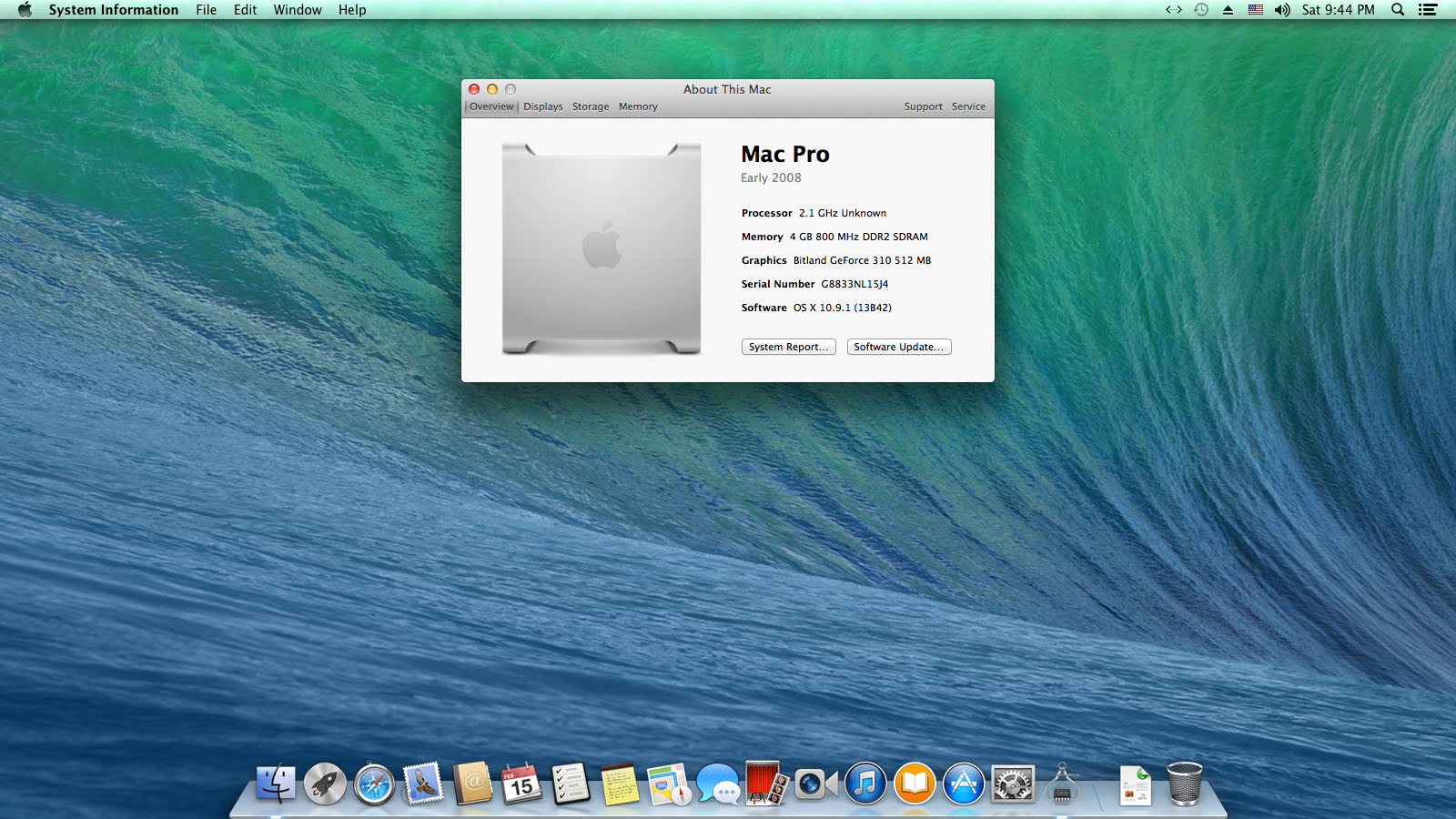Click the Software Update… button
Screen dimensions: 1456x819
point(899,347)
